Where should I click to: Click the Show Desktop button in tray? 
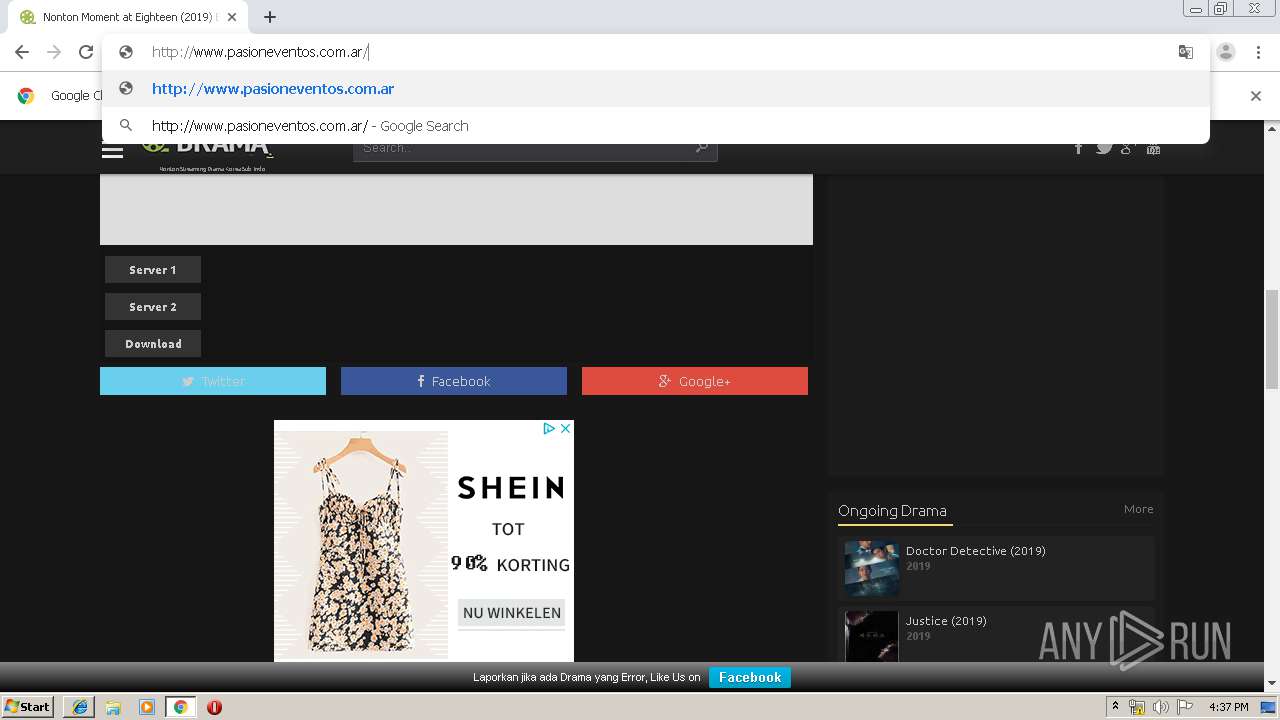[1269, 707]
